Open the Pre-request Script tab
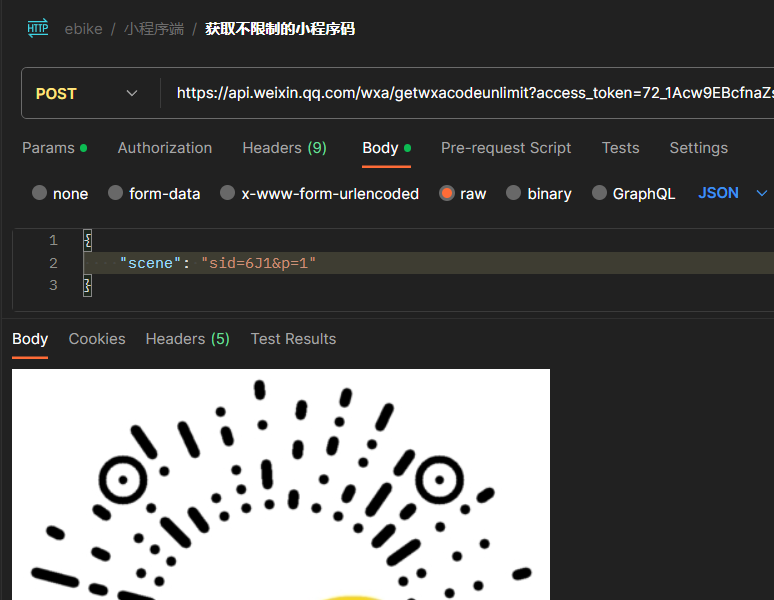 [506, 148]
